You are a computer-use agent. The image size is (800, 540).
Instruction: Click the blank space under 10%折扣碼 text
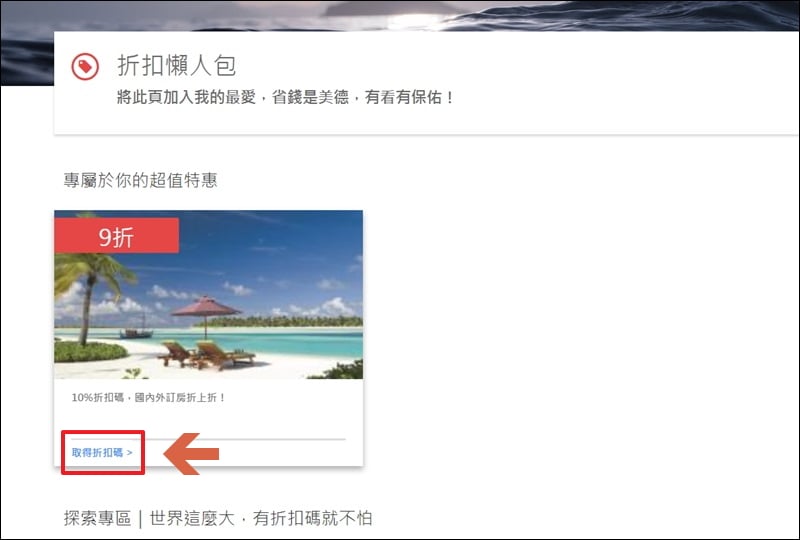[209, 420]
